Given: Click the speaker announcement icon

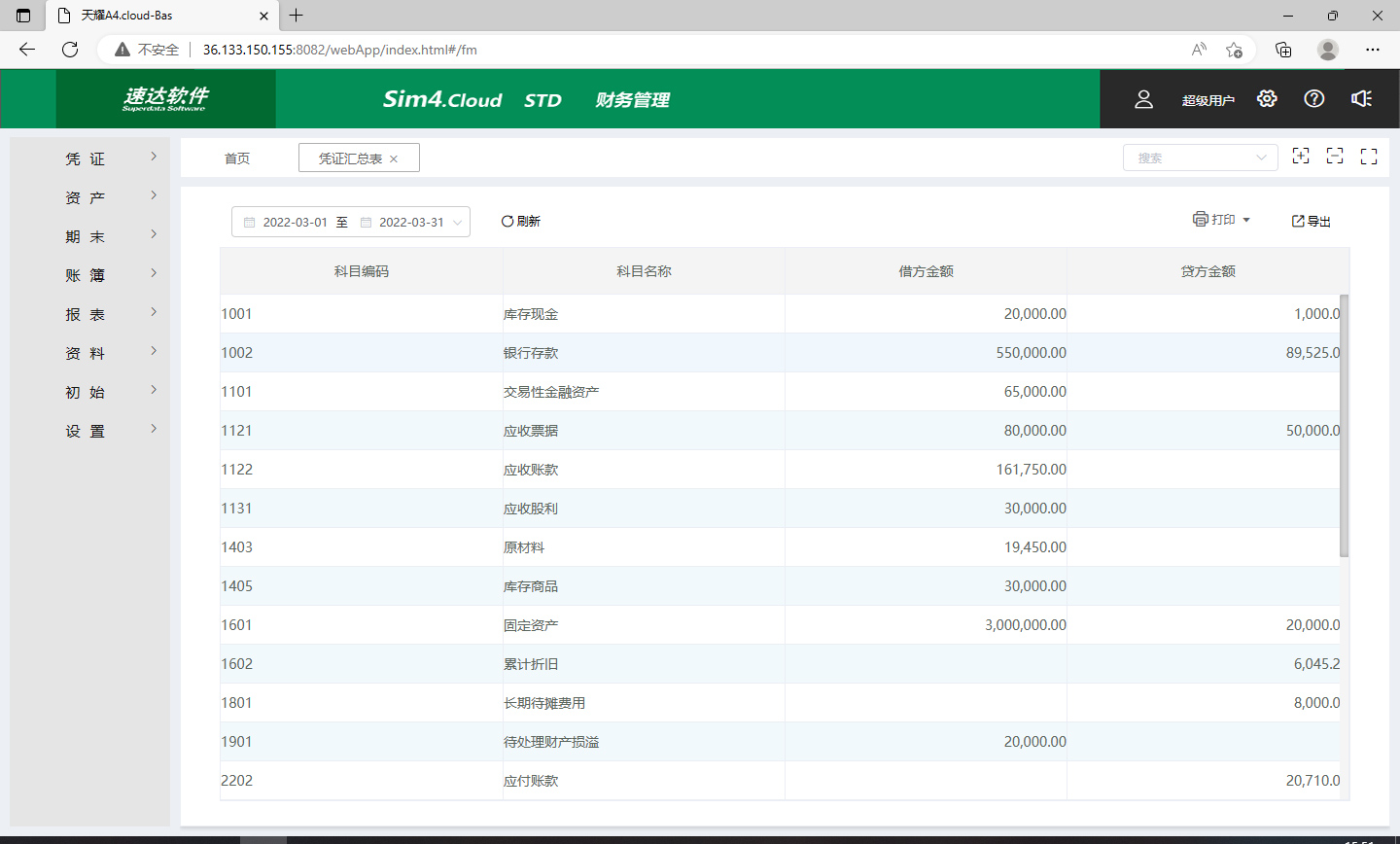Looking at the screenshot, I should tap(1361, 99).
